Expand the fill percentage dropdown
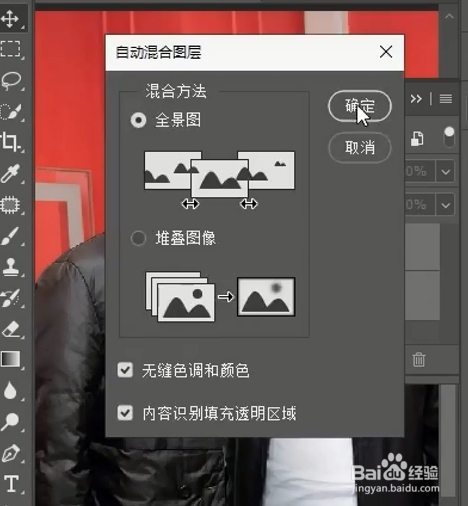468x506 pixels. click(446, 205)
